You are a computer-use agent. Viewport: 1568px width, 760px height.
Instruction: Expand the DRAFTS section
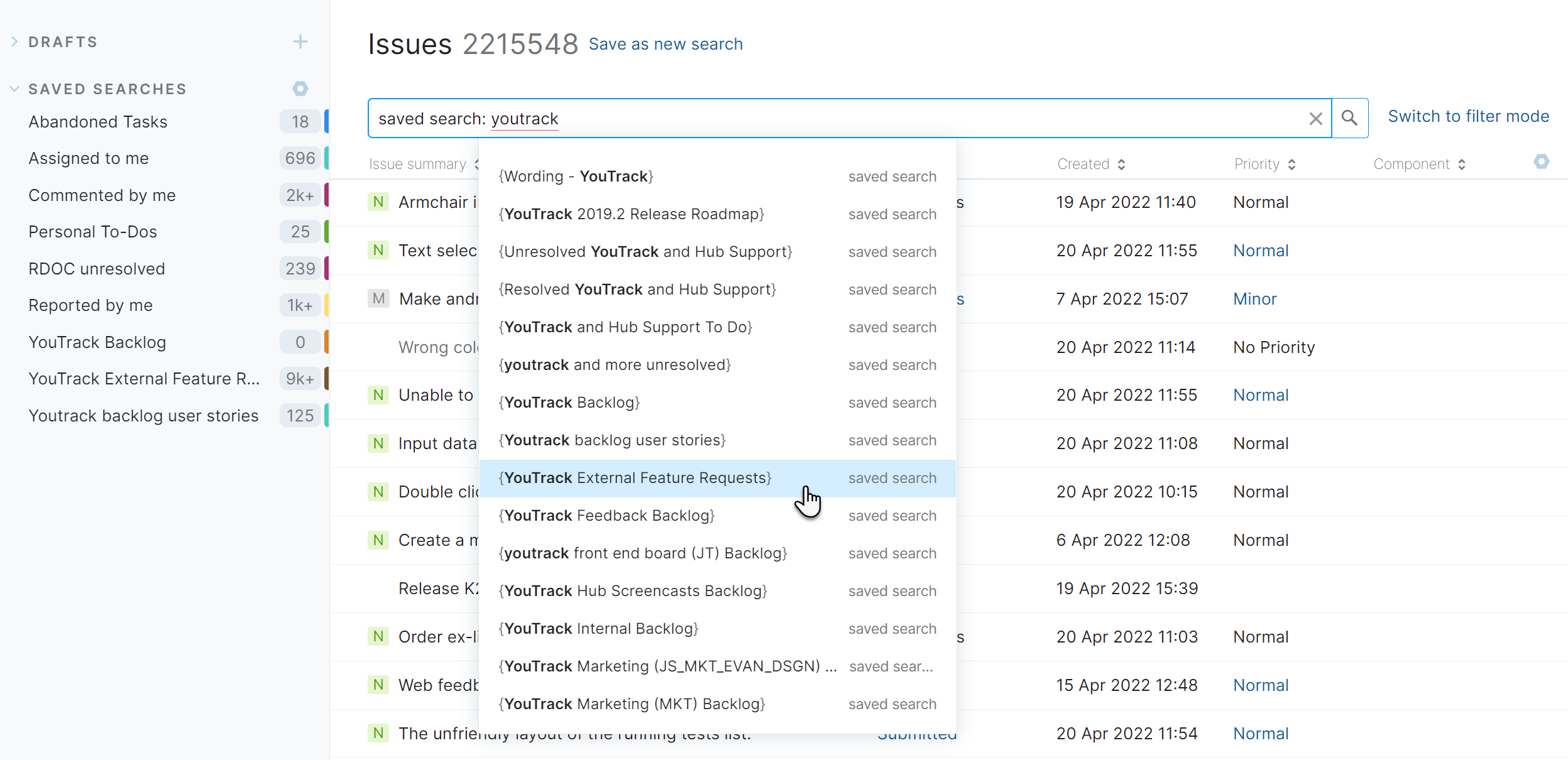click(x=14, y=41)
